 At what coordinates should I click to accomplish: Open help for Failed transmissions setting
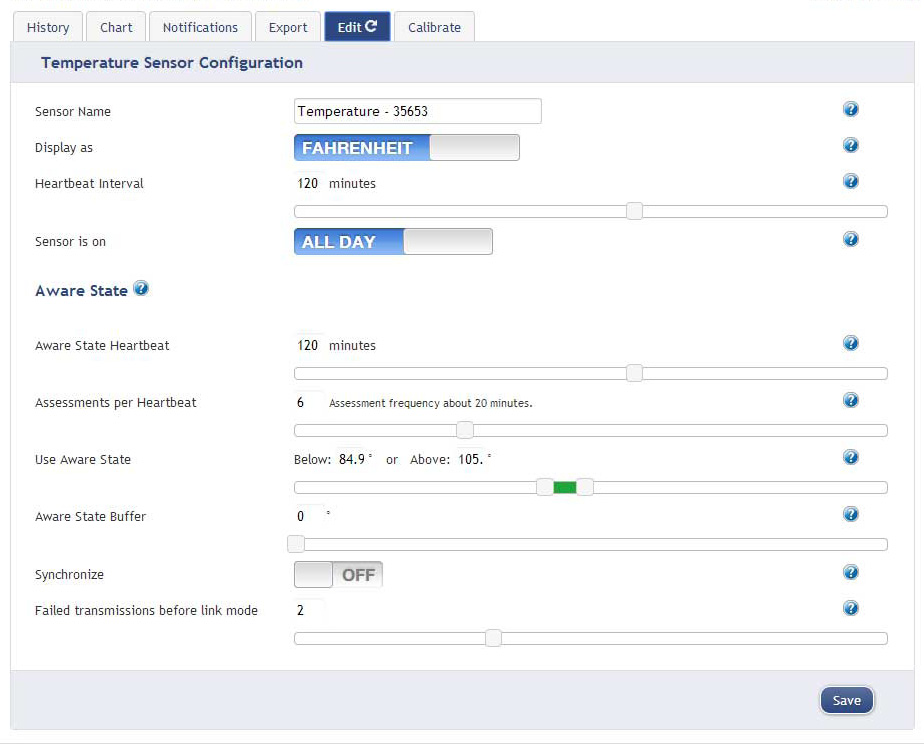850,608
